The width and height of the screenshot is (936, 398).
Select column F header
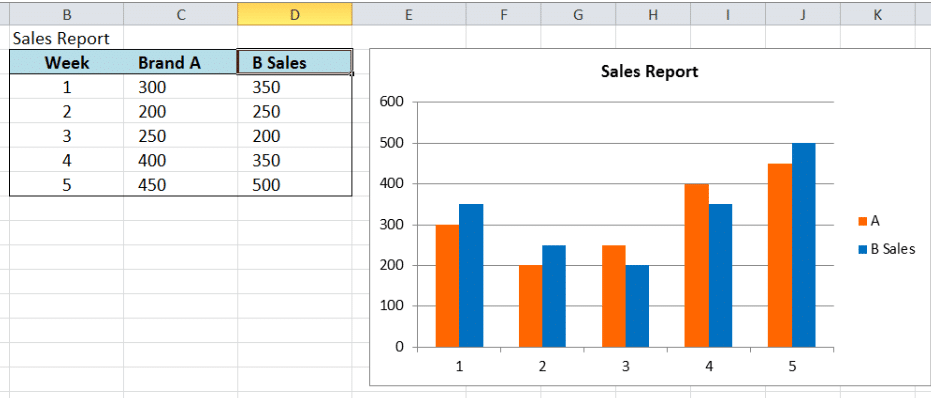point(503,15)
